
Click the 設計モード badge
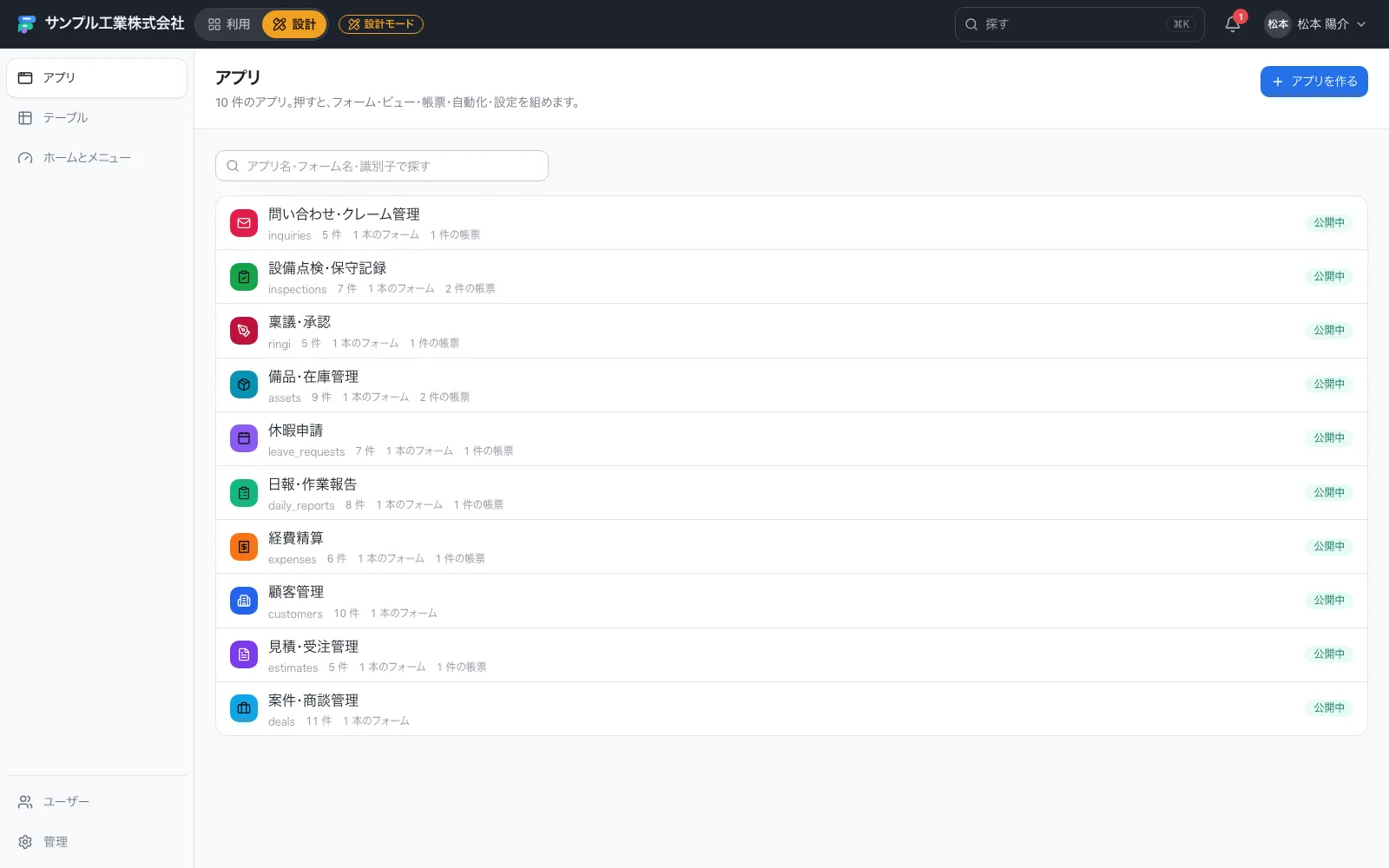(x=381, y=24)
